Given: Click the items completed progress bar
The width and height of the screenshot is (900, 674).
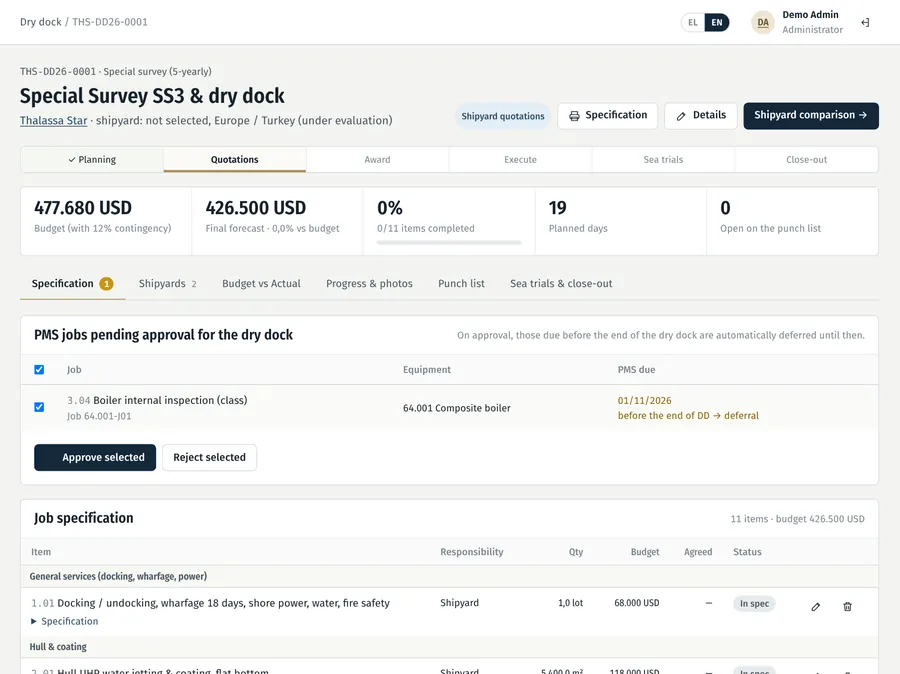Looking at the screenshot, I should 449,243.
